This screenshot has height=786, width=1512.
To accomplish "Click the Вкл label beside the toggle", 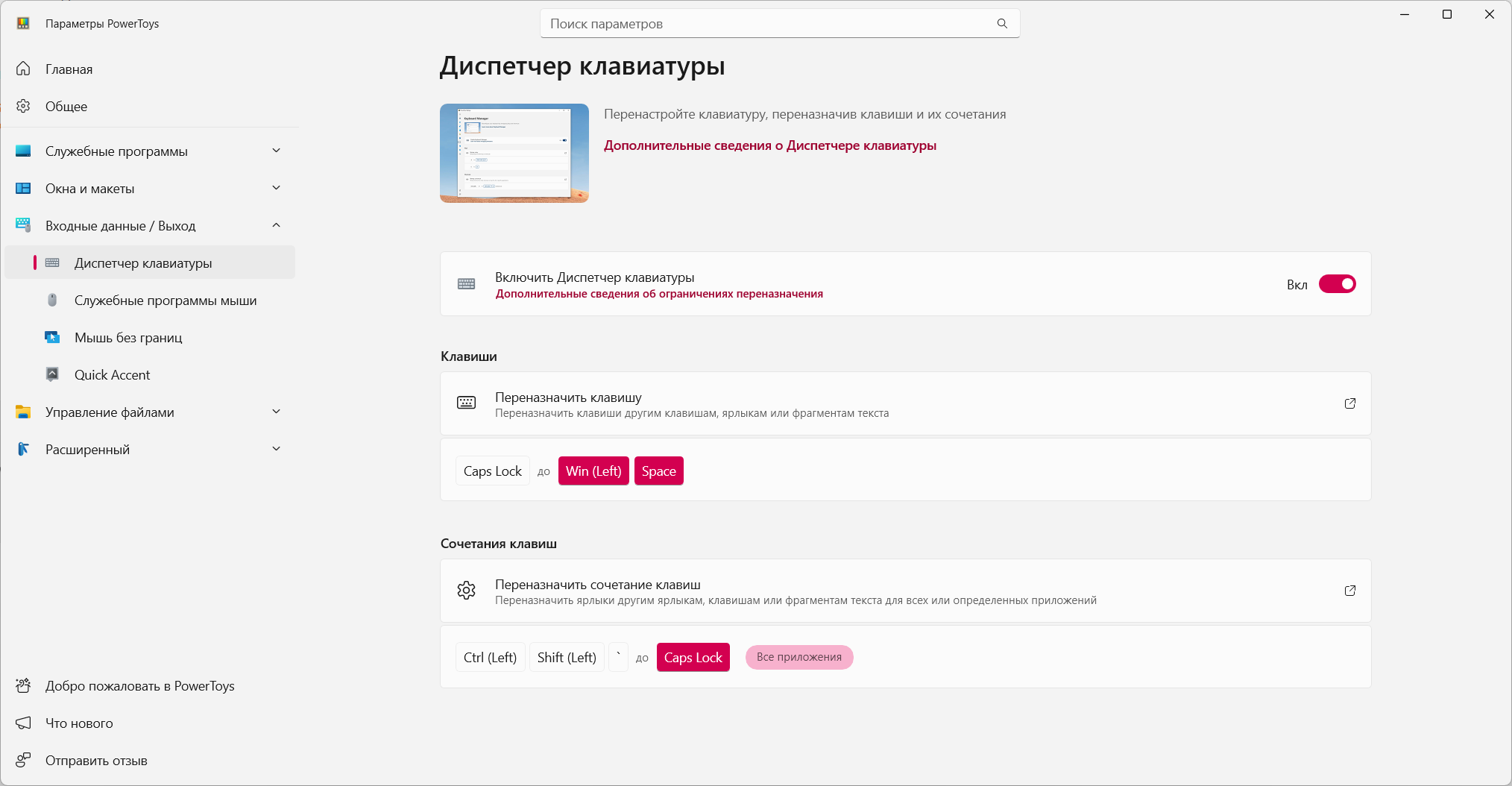I will [1297, 285].
